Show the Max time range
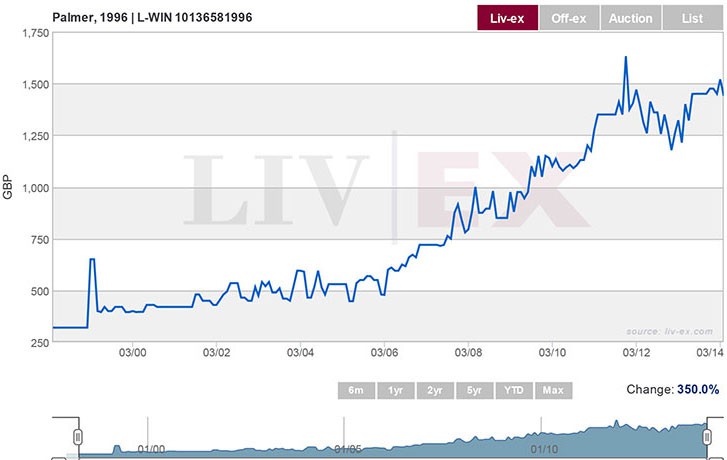727x460 pixels. [554, 390]
